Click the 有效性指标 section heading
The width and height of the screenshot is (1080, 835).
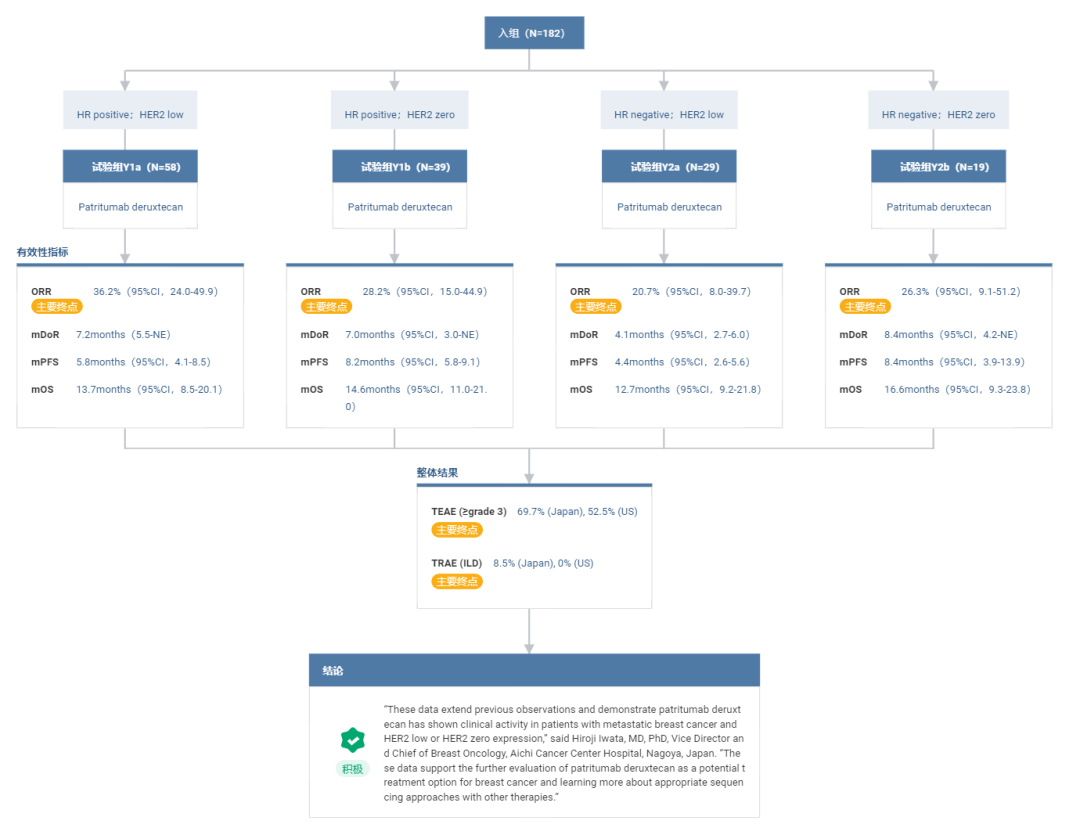tap(43, 253)
